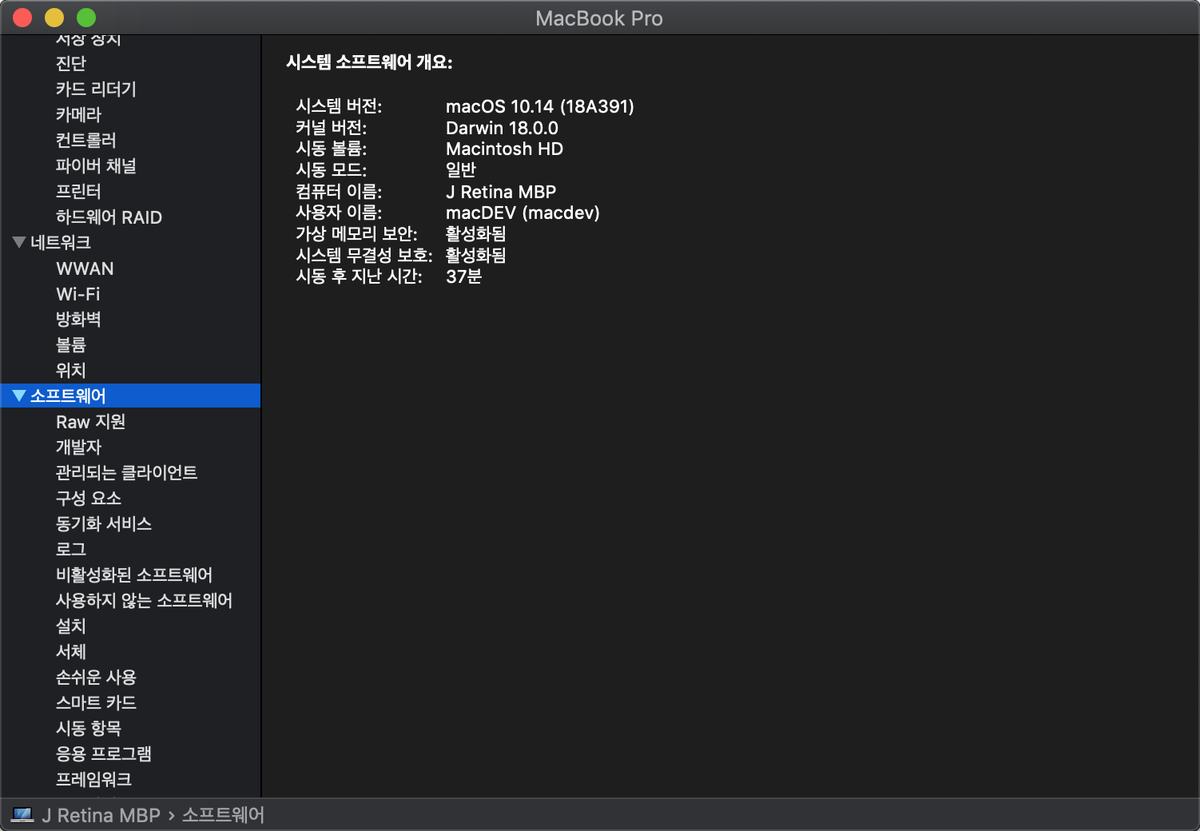Open 비활성화된 소프트웨어 entry
This screenshot has height=831, width=1200.
click(134, 575)
